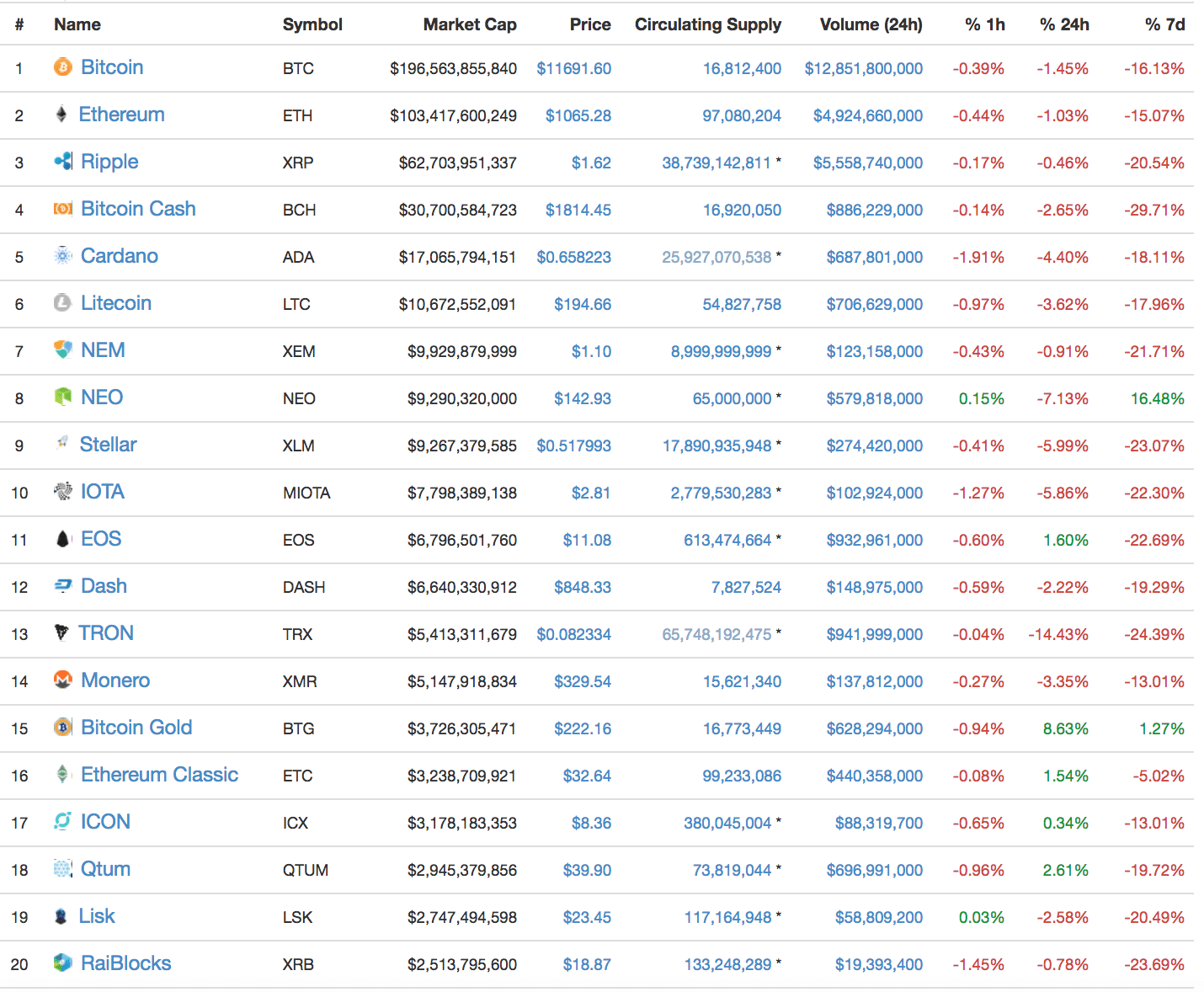Image resolution: width=1204 pixels, height=992 pixels.
Task: Click Bitcoin market cap $196,563,855,840
Action: click(453, 68)
